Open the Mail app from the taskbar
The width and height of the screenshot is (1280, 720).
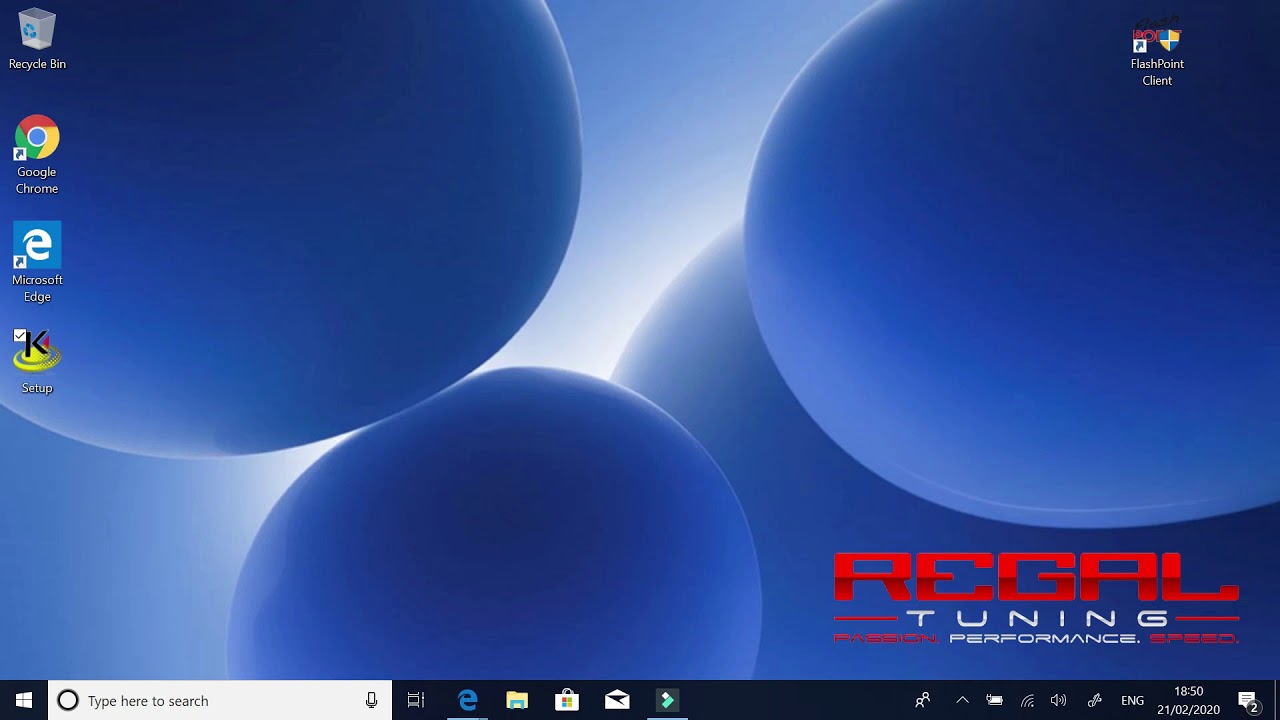point(617,701)
